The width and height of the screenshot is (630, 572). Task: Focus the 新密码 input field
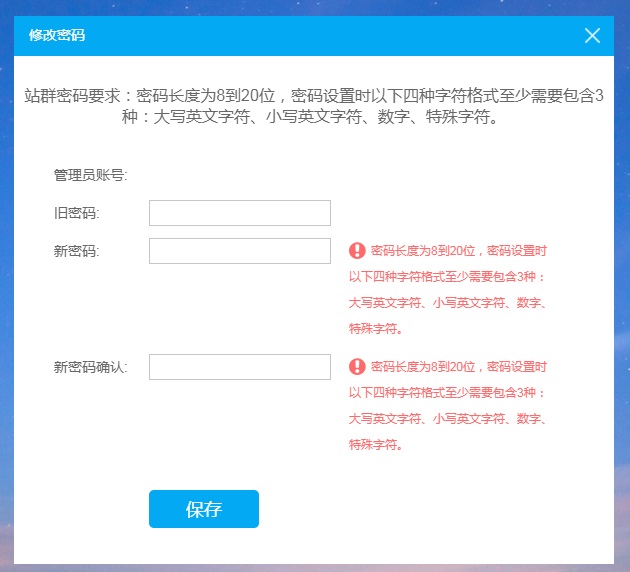tap(239, 251)
